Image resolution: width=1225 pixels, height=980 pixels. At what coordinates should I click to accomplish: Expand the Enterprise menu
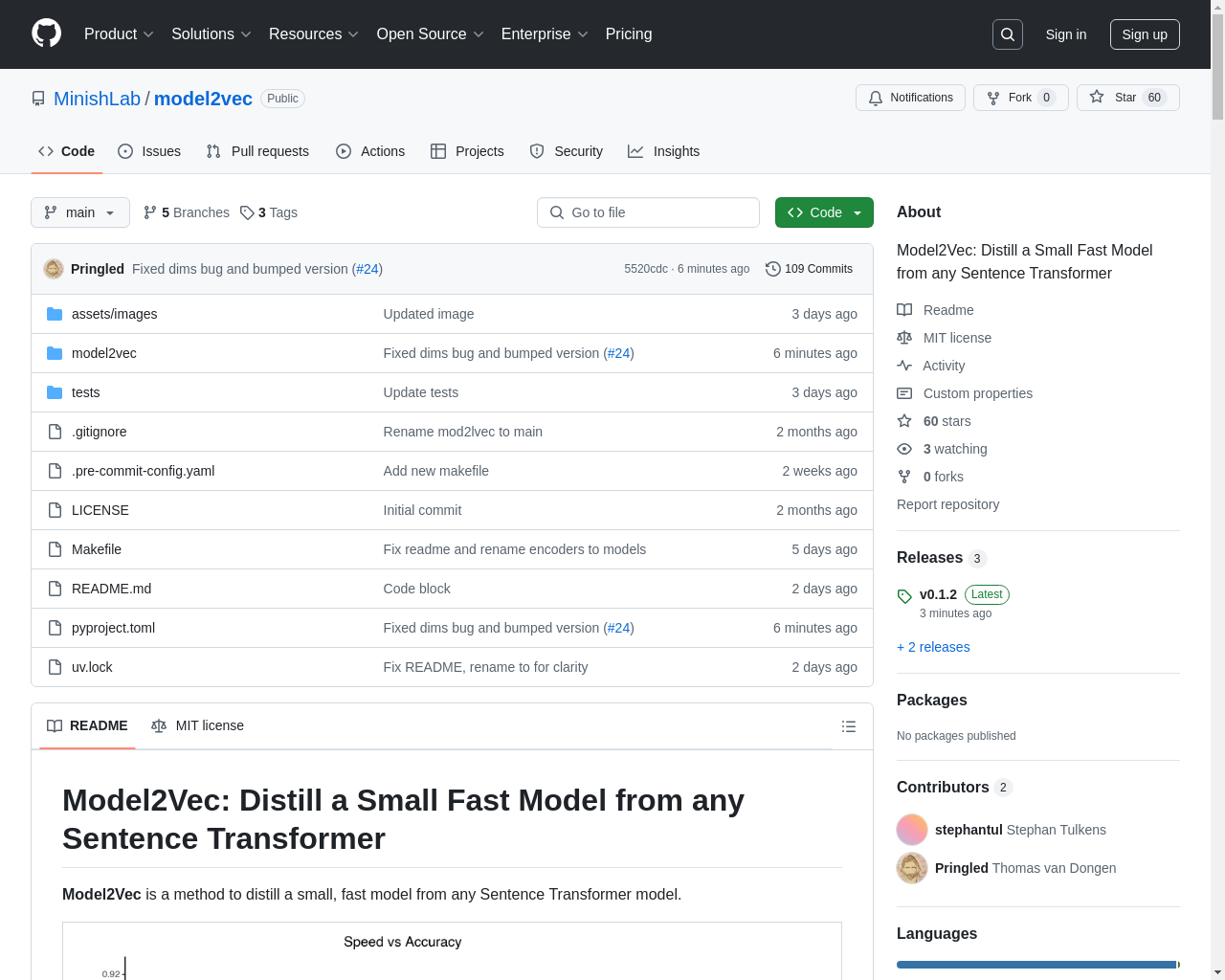(545, 34)
